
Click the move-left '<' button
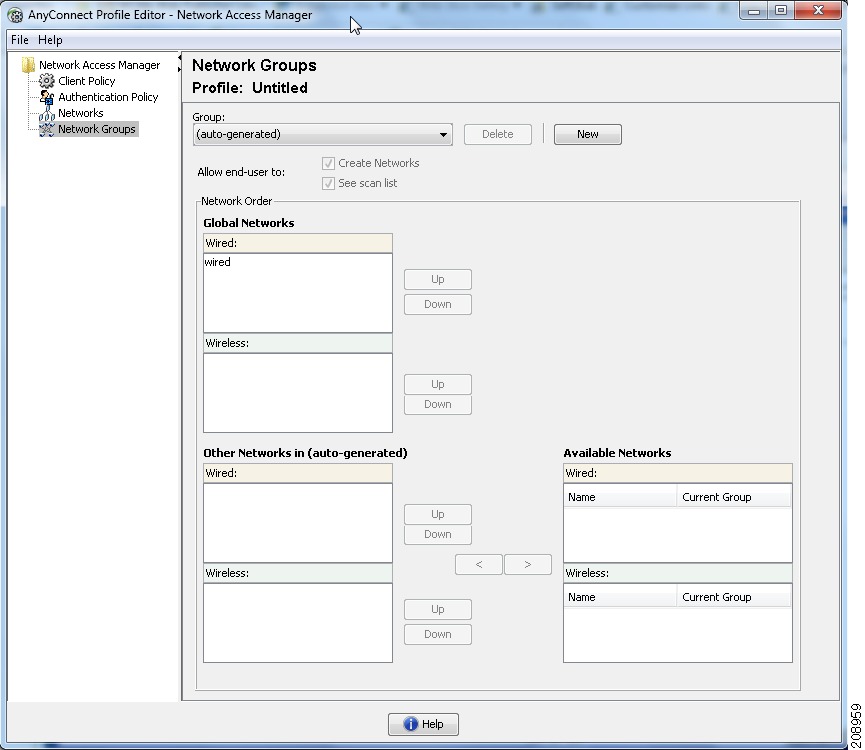479,565
